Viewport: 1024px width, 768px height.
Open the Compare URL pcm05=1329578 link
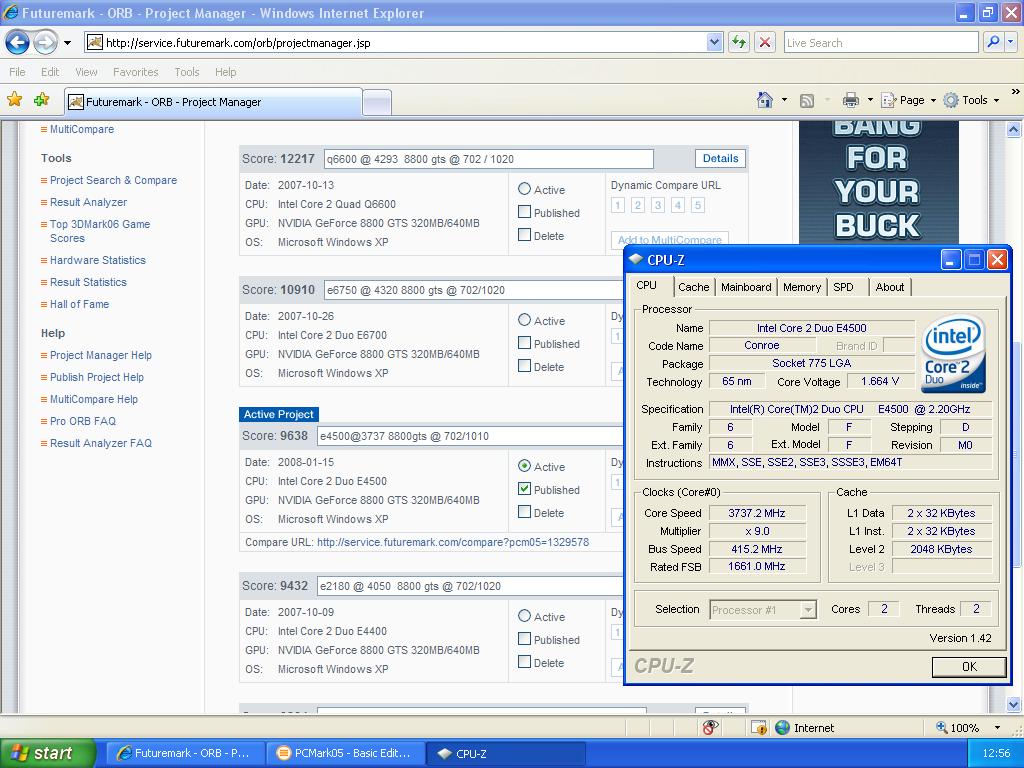453,542
